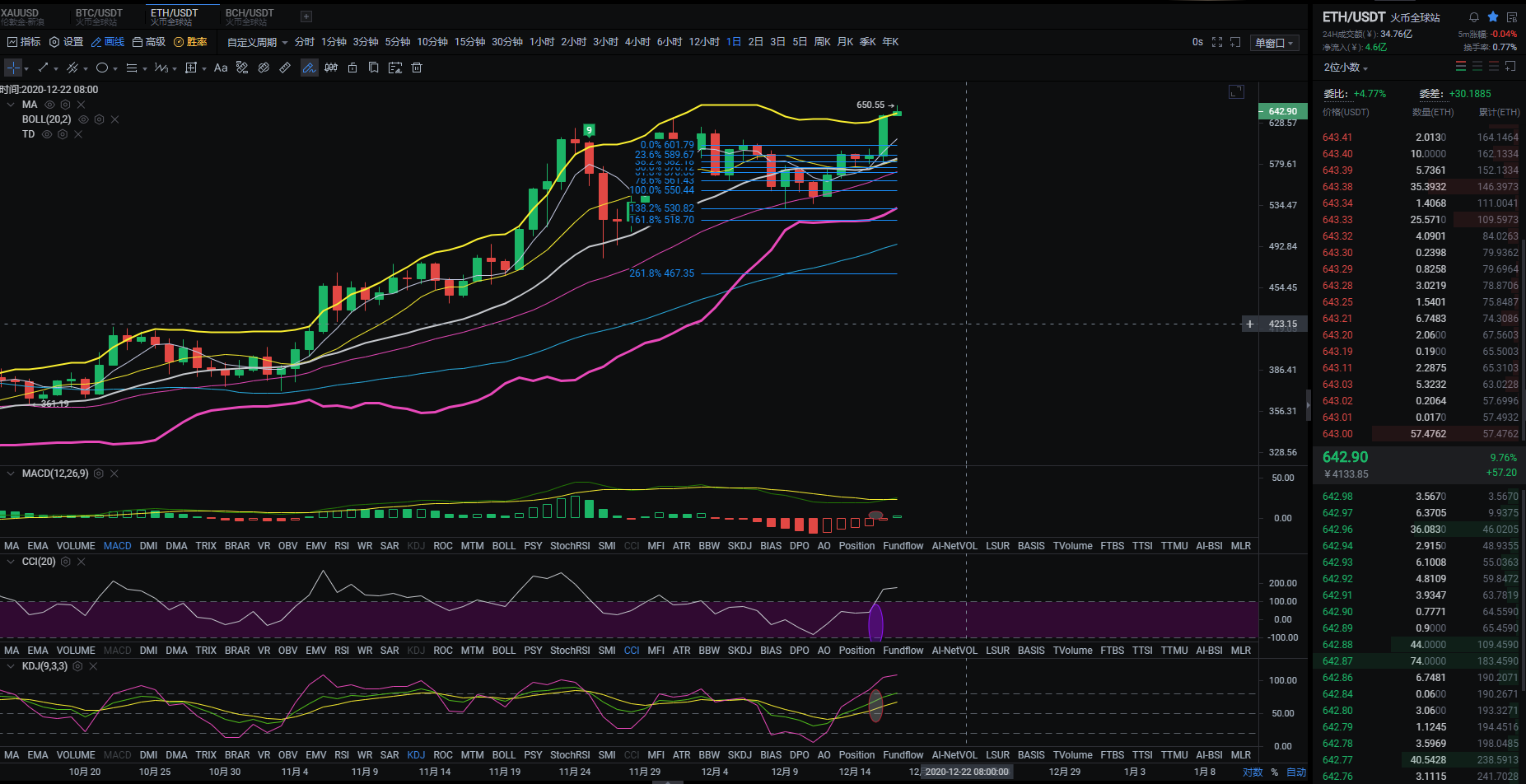Click the copy drawings icon
1526x784 pixels.
pyautogui.click(x=374, y=68)
